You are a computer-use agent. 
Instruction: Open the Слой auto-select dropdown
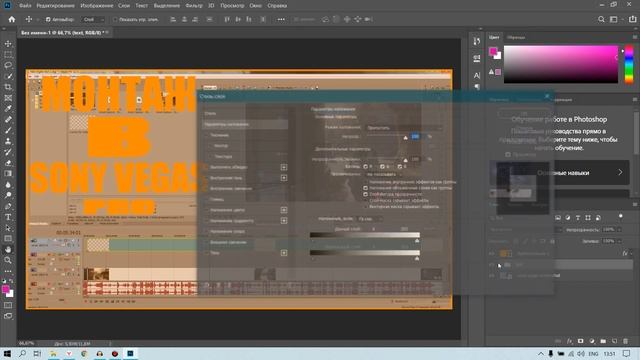[92, 19]
